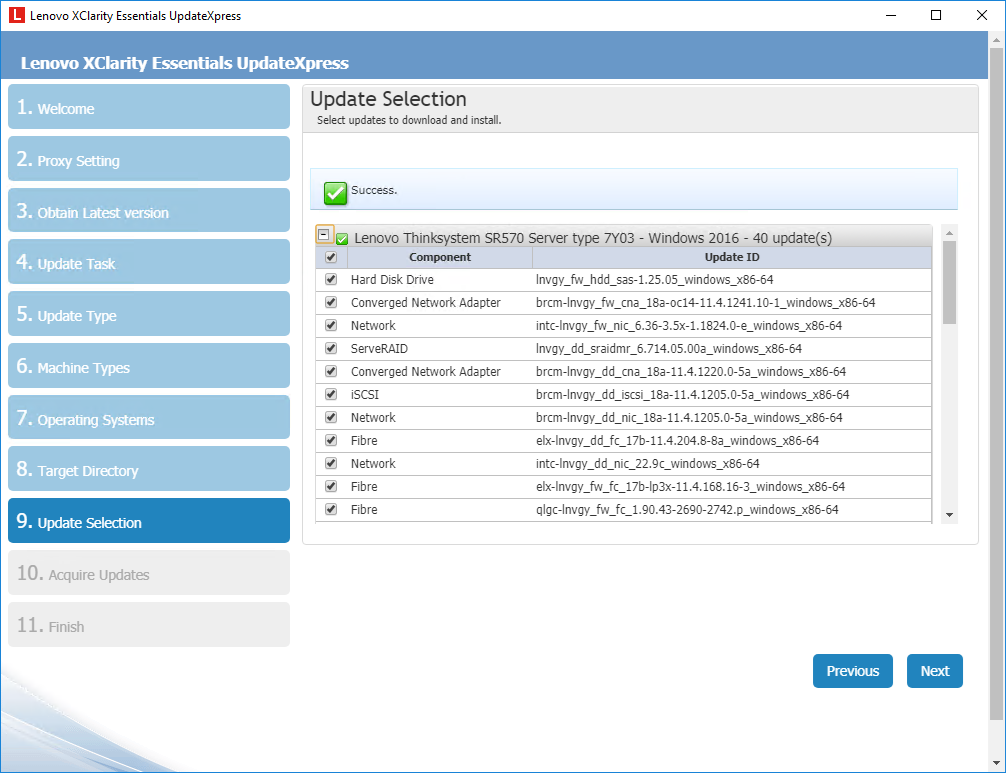Open step 3 Obtain Latest version
Viewport: 1006px width, 773px height.
click(x=149, y=211)
